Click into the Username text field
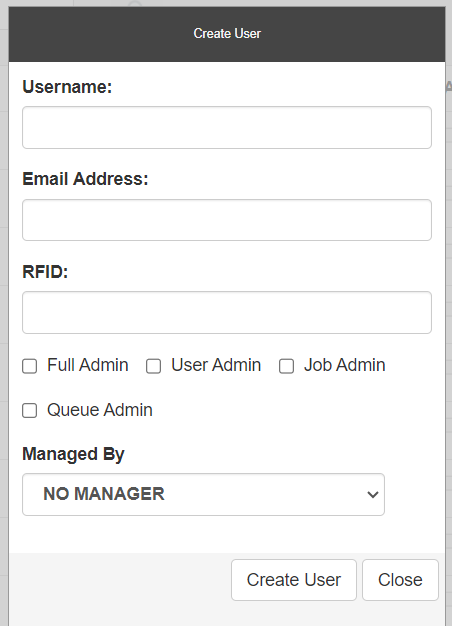Screen dimensions: 452x626 click(x=227, y=127)
